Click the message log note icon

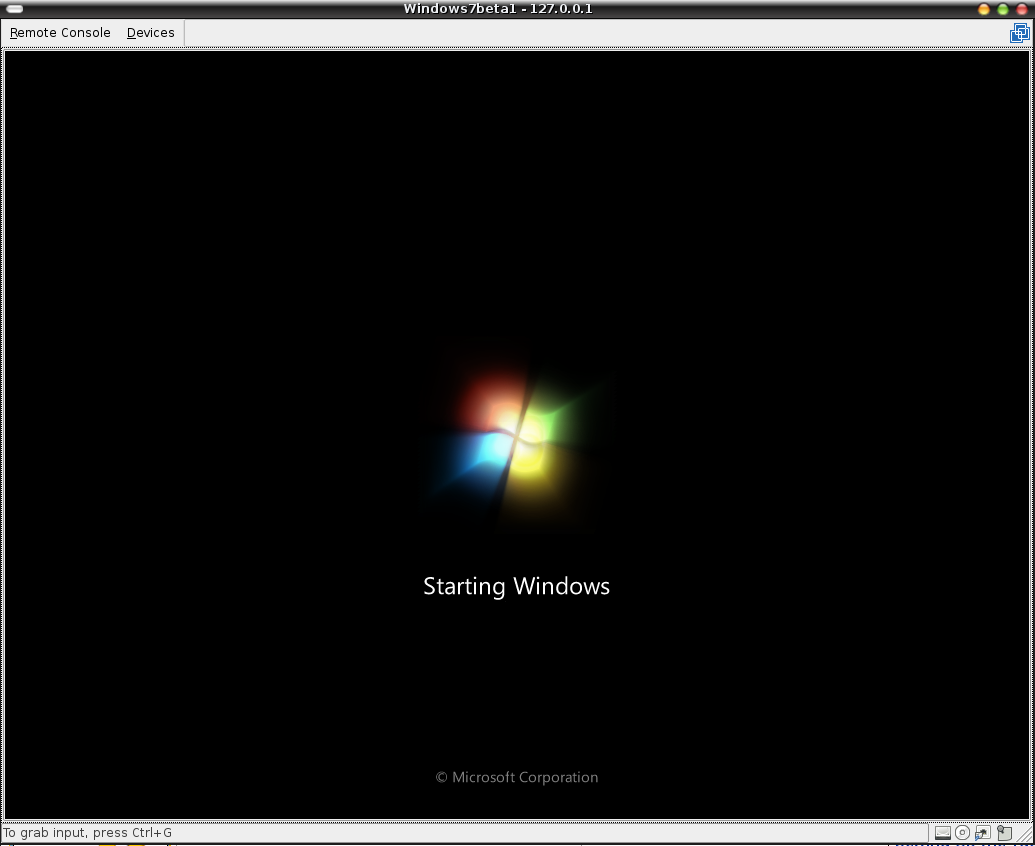(x=1005, y=833)
